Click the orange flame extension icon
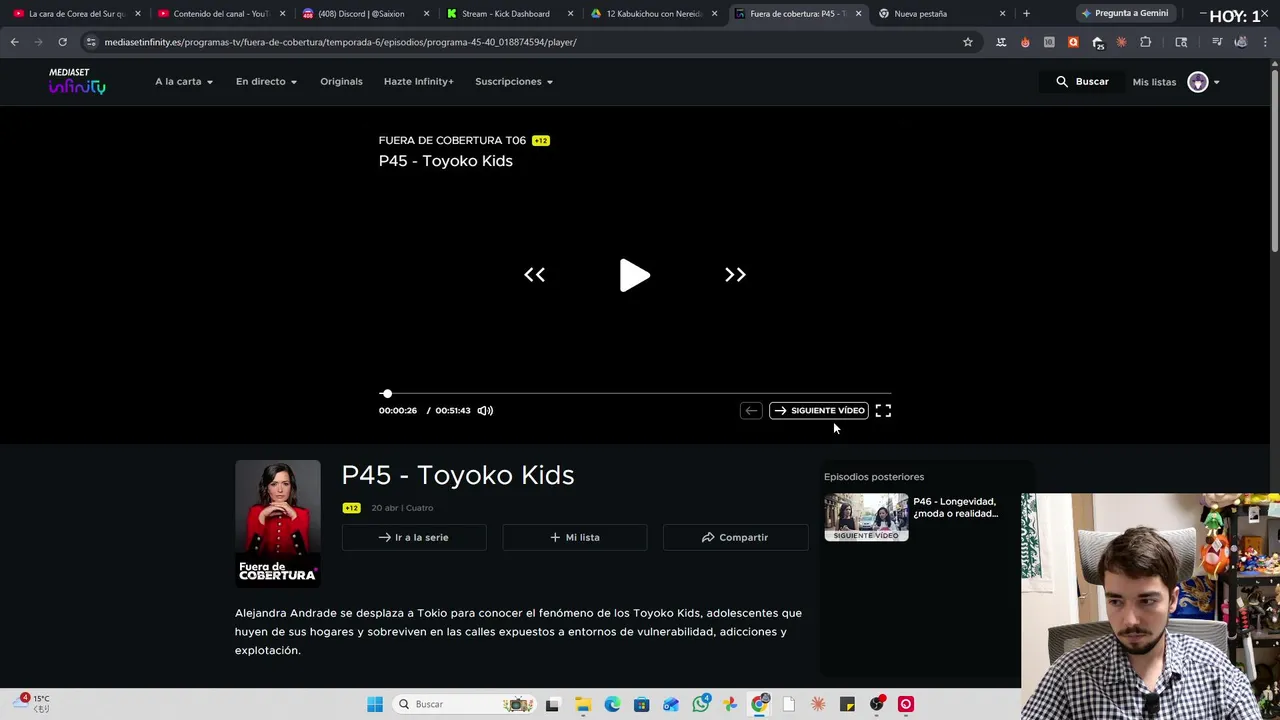 1025,42
